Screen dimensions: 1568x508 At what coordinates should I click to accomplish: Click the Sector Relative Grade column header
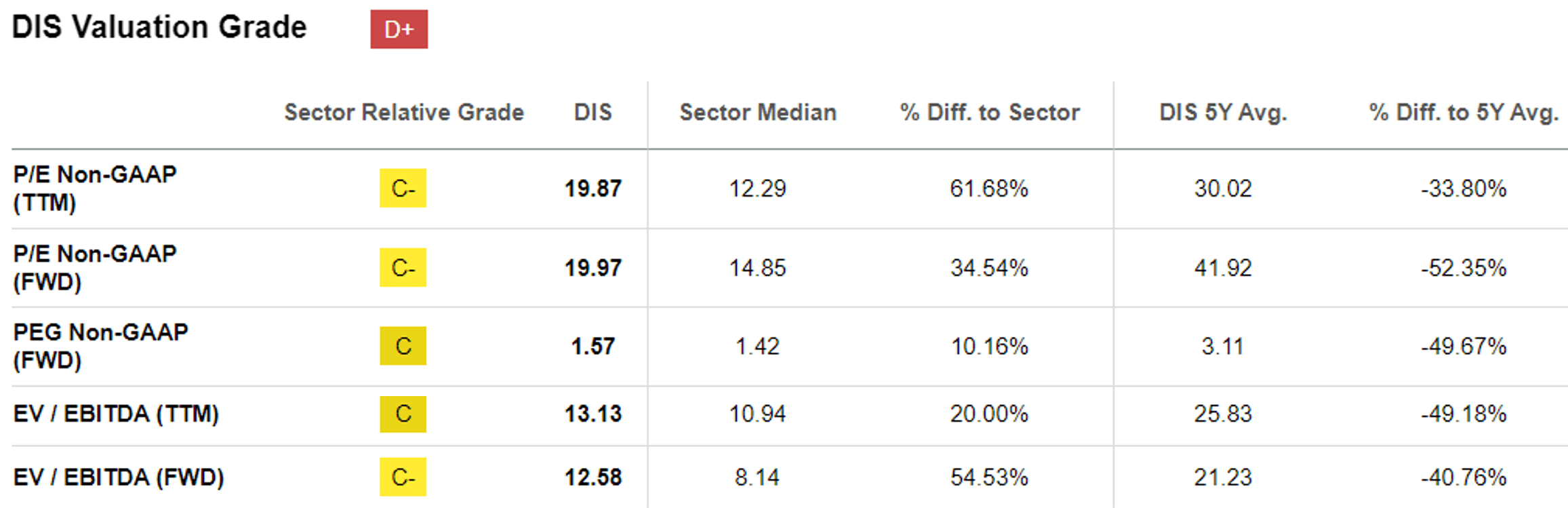404,112
